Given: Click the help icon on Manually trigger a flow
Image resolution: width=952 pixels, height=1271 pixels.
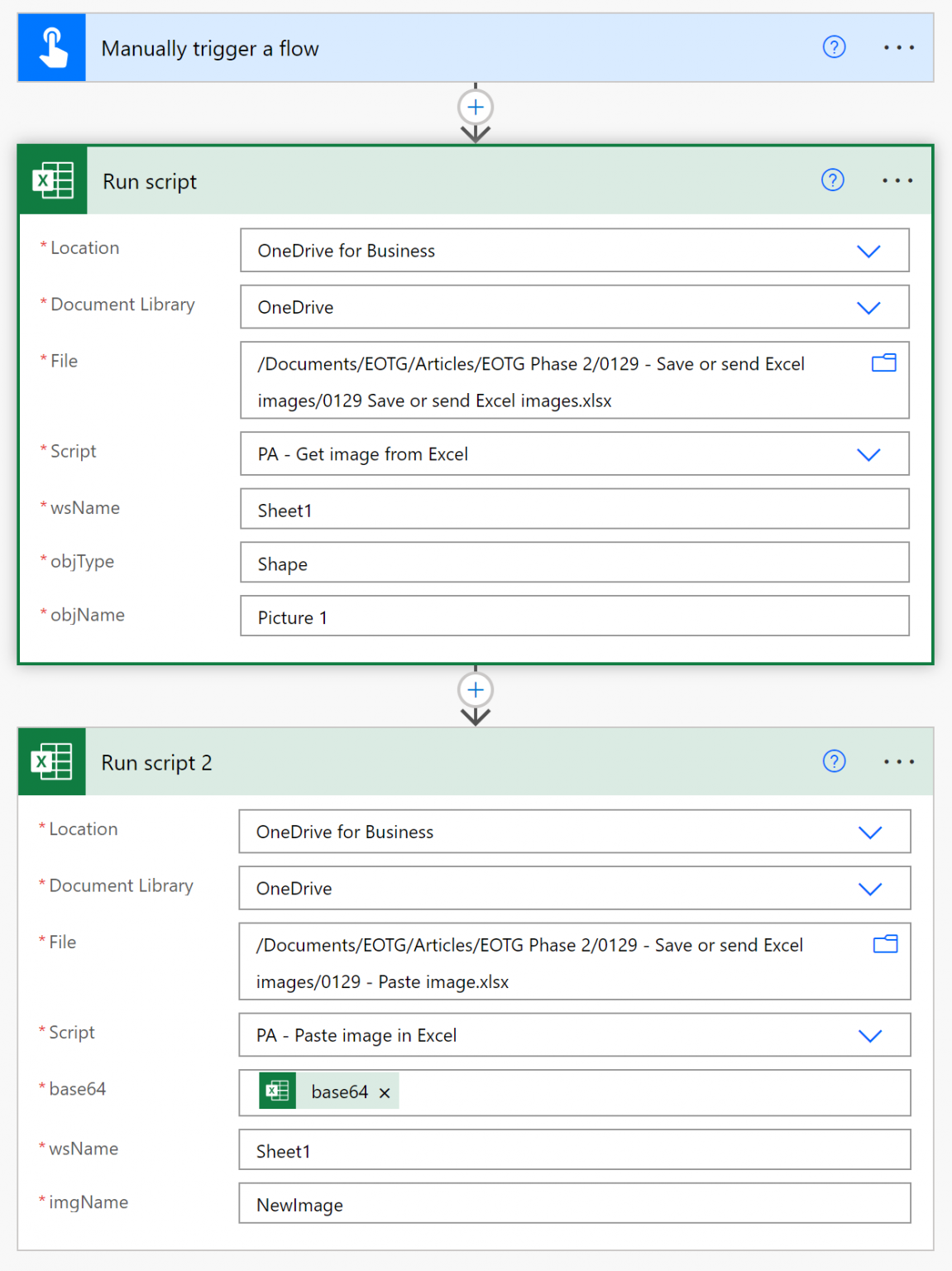Looking at the screenshot, I should pos(834,48).
